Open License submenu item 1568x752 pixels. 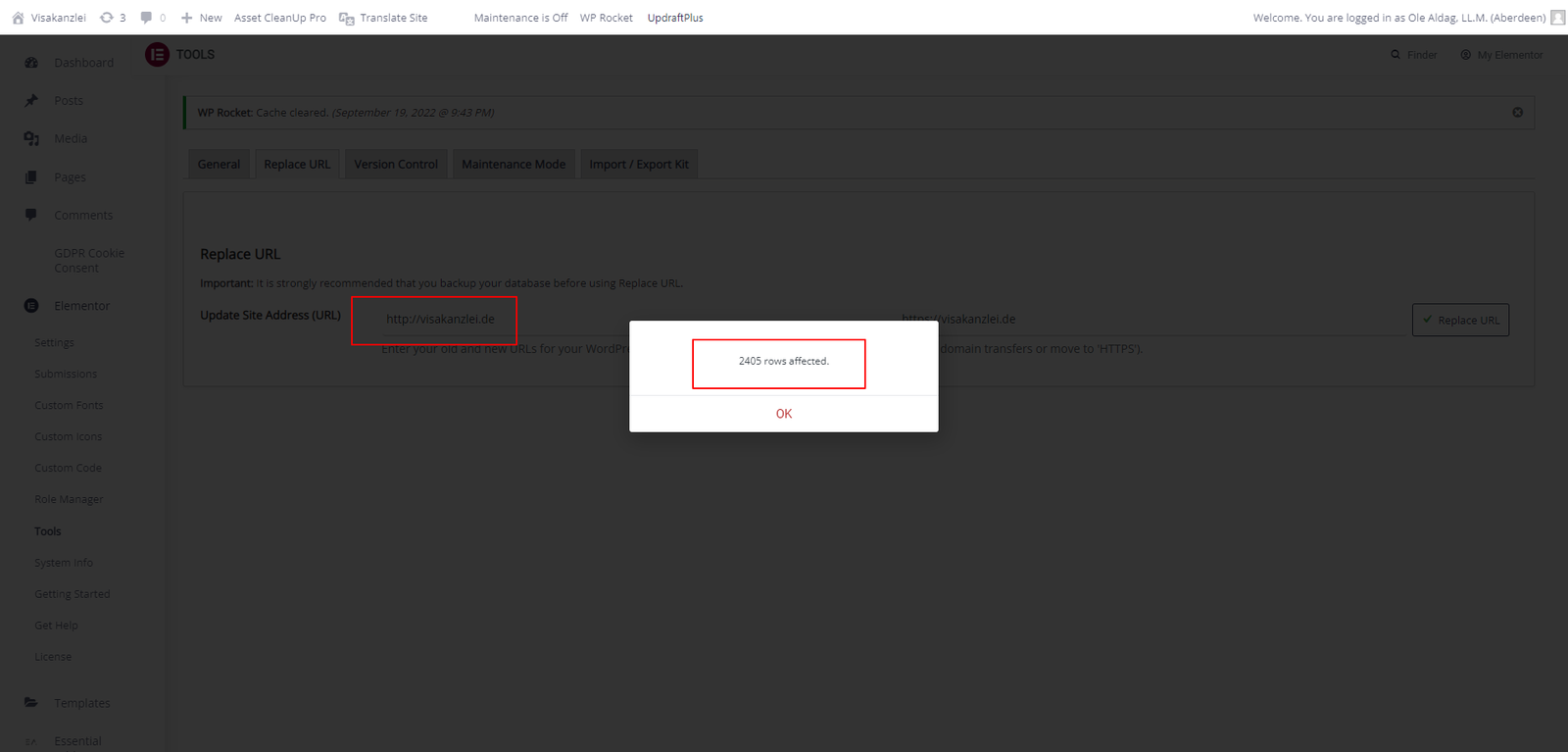53,657
